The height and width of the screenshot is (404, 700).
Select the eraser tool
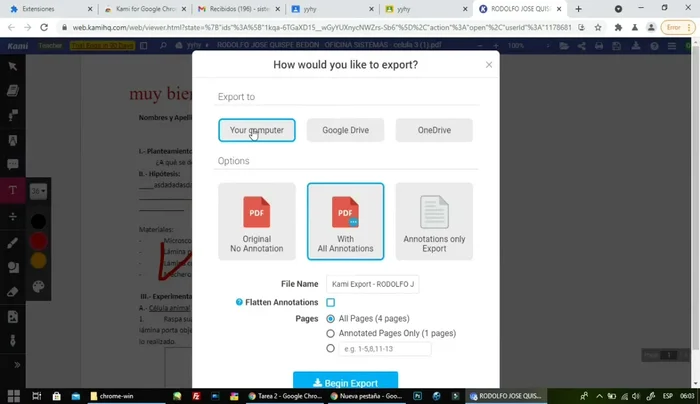tap(12, 292)
